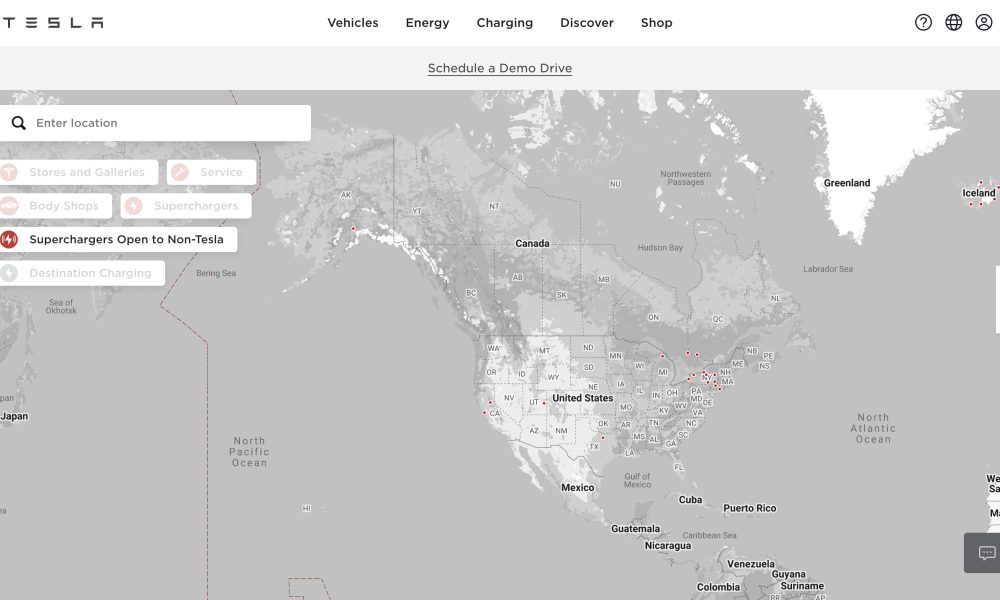Click the Guatemala map label

[x=635, y=529]
